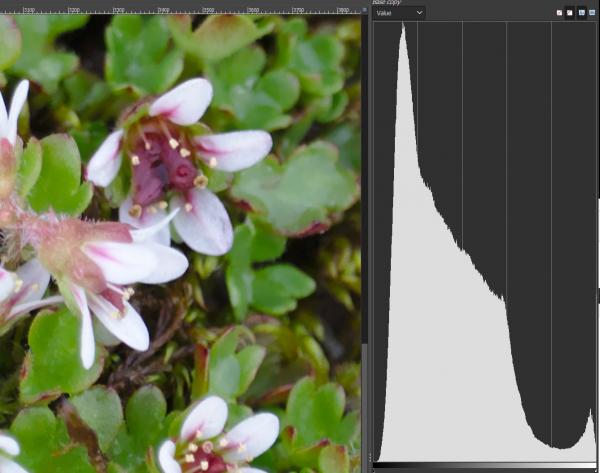Switch to linear histogram icon
The width and height of the screenshot is (600, 473).
(582, 13)
